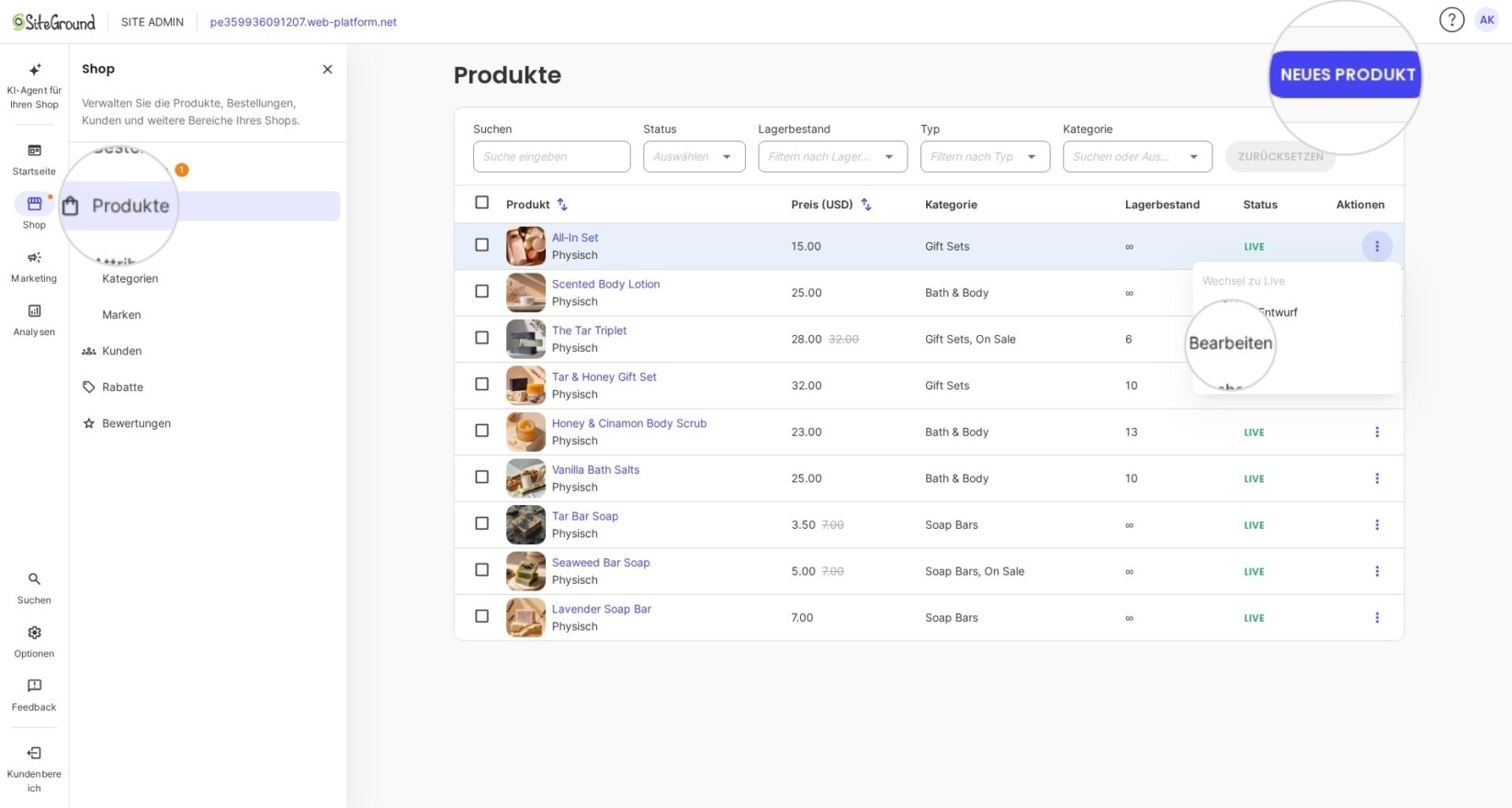Viewport: 1512px width, 808px height.
Task: Close the Shop side panel
Action: click(327, 69)
